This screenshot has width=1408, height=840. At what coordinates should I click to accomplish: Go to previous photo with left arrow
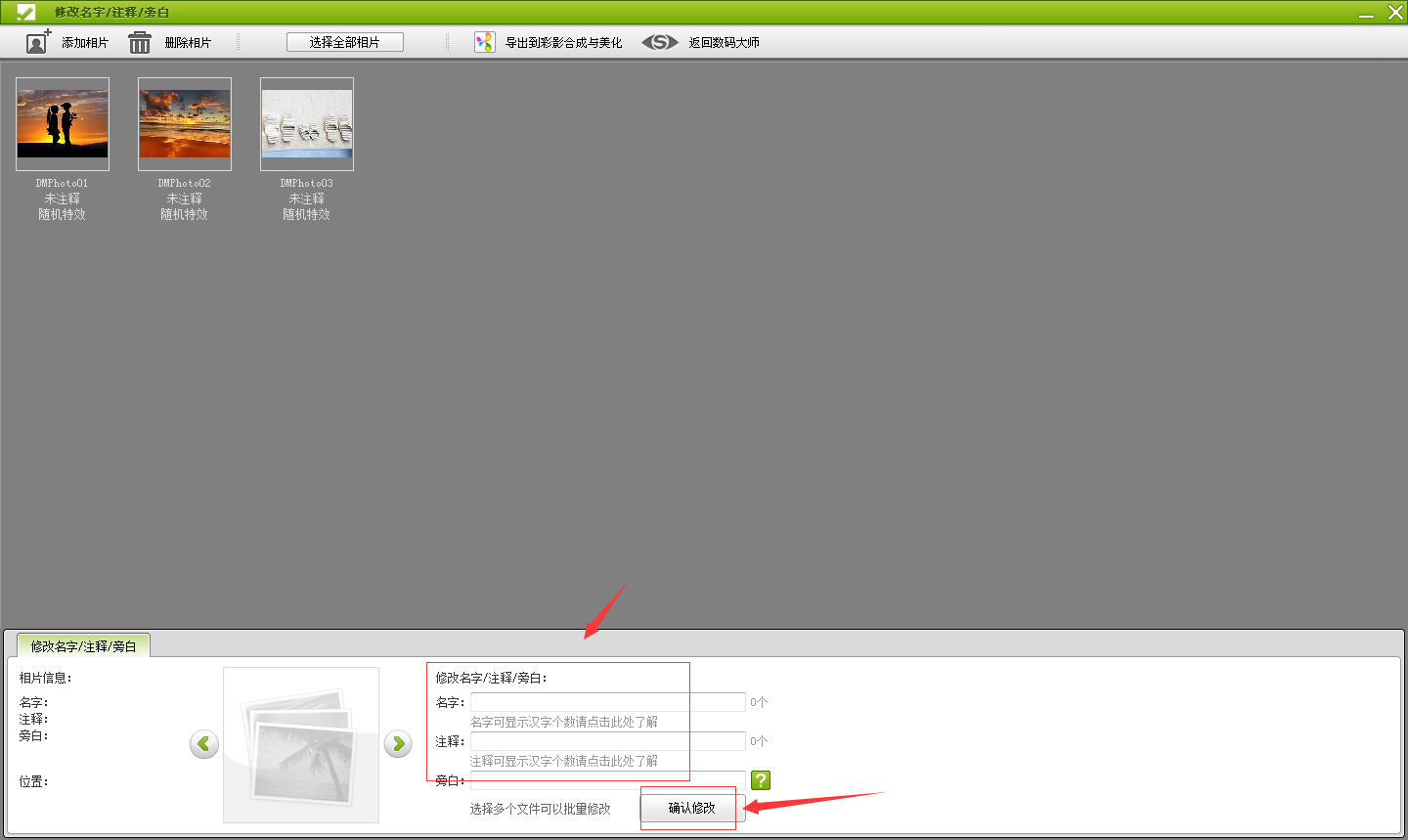point(203,744)
